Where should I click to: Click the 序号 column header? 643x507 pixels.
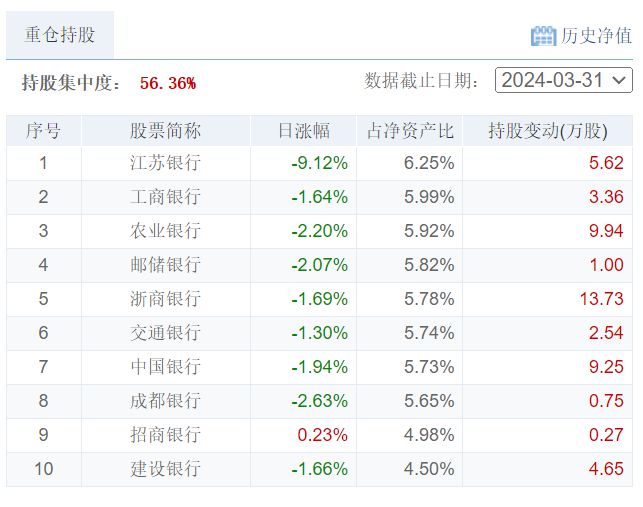[x=43, y=131]
